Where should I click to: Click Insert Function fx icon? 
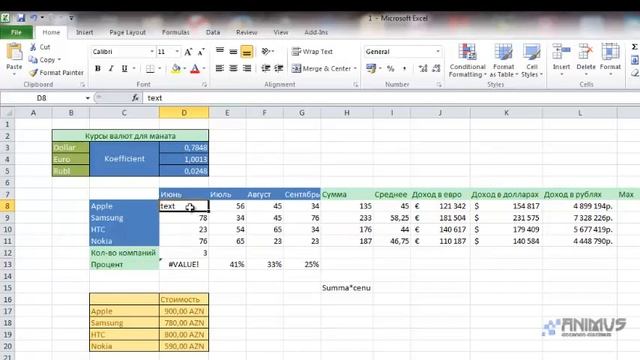point(135,98)
